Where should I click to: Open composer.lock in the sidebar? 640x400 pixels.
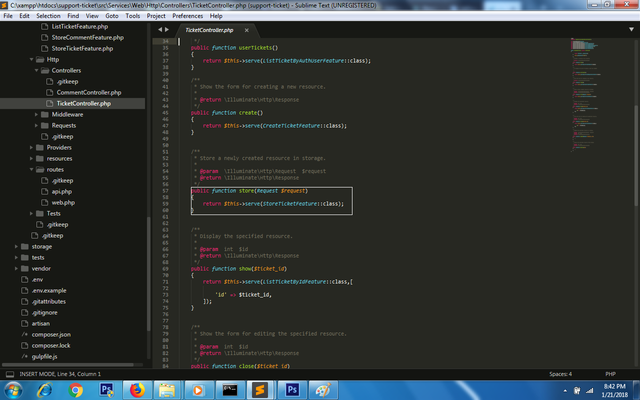tap(51, 346)
